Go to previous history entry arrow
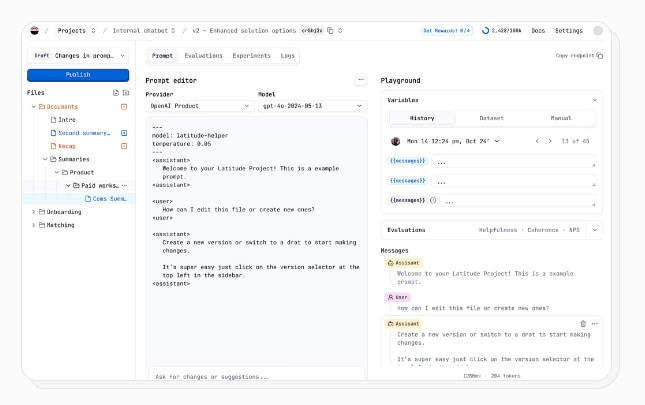The height and width of the screenshot is (405, 645). pyautogui.click(x=537, y=141)
